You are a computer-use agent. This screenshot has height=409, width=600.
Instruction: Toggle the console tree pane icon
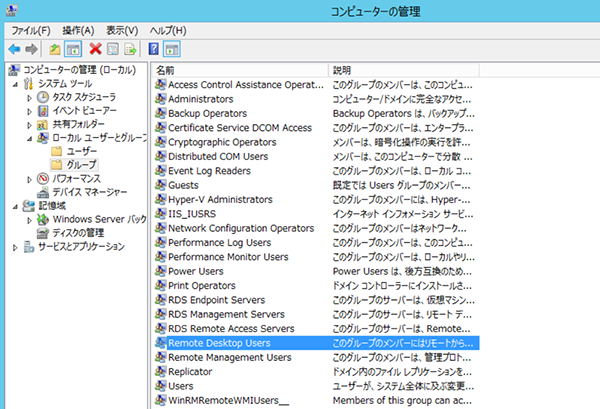pyautogui.click(x=73, y=49)
